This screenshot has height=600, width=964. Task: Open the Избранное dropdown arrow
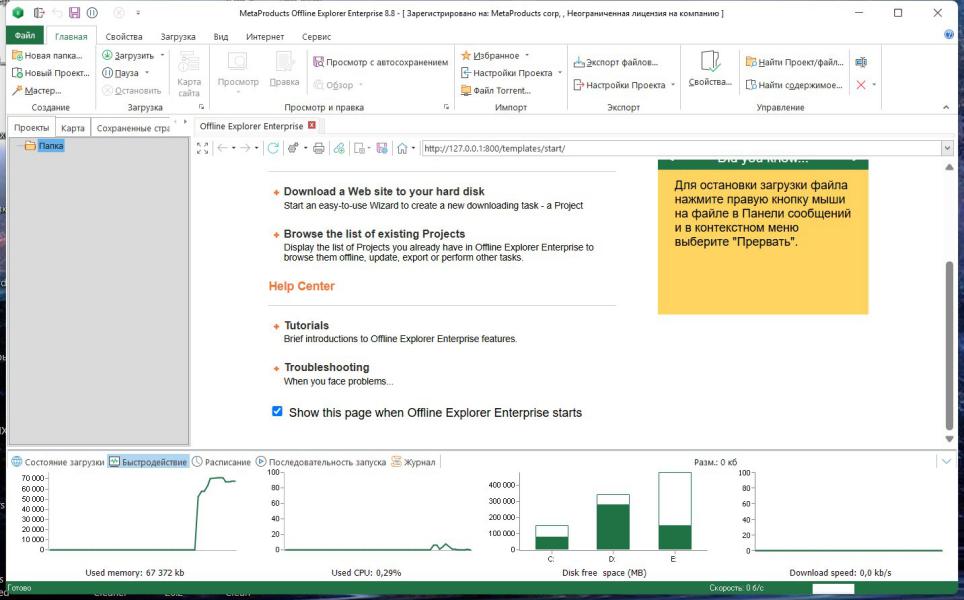tap(527, 56)
